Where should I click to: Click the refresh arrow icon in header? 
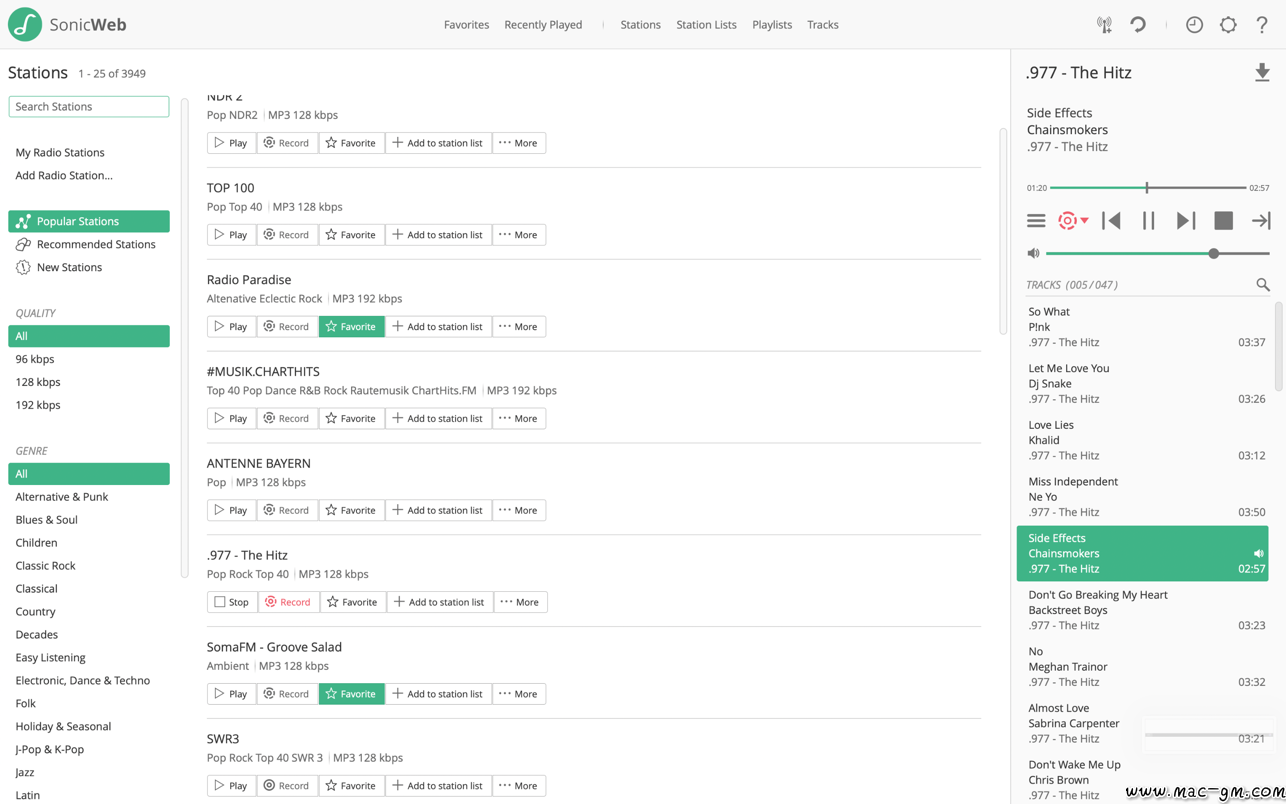(x=1138, y=25)
